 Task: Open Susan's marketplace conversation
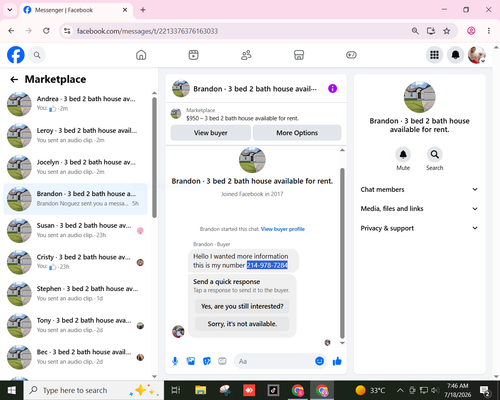point(75,230)
